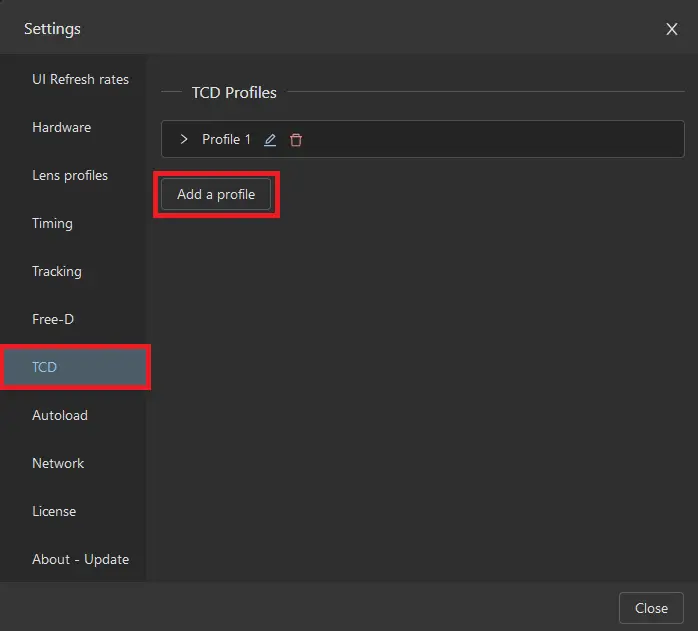This screenshot has height=631, width=698.
Task: Open Network settings section
Action: point(58,463)
